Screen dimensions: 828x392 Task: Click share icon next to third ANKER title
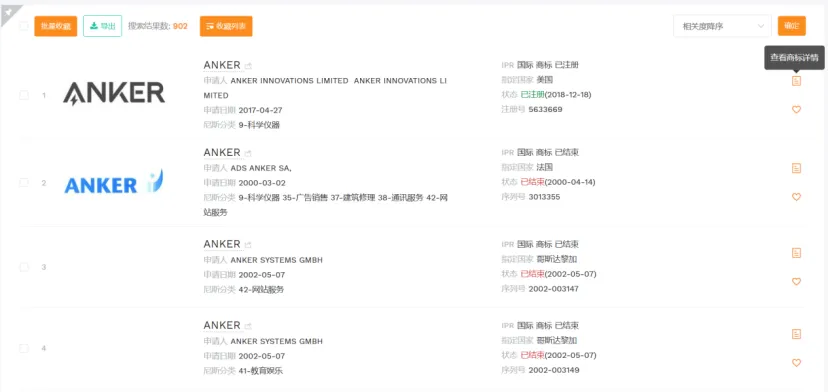(248, 245)
